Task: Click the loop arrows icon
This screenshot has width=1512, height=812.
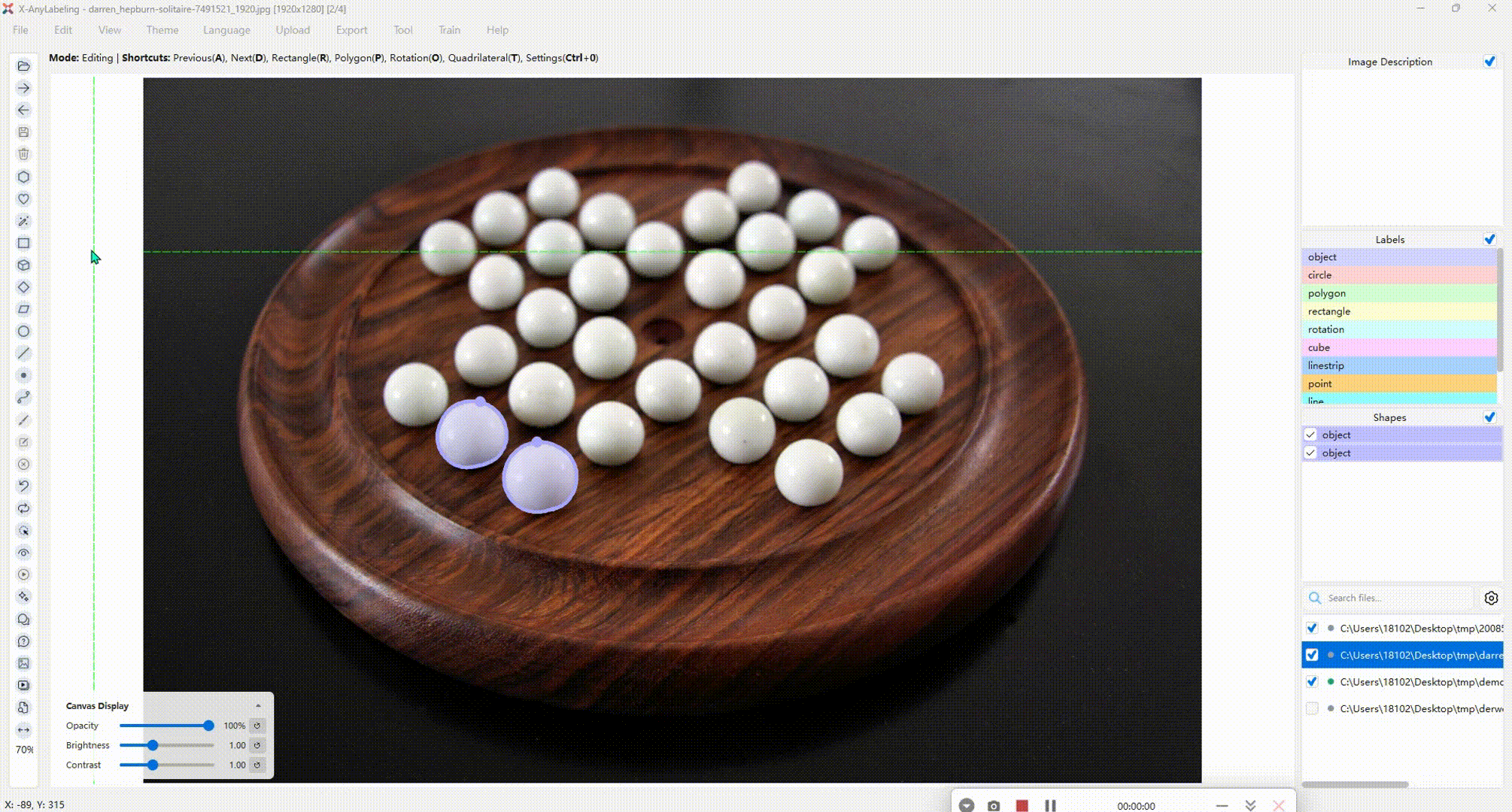Action: (23, 508)
